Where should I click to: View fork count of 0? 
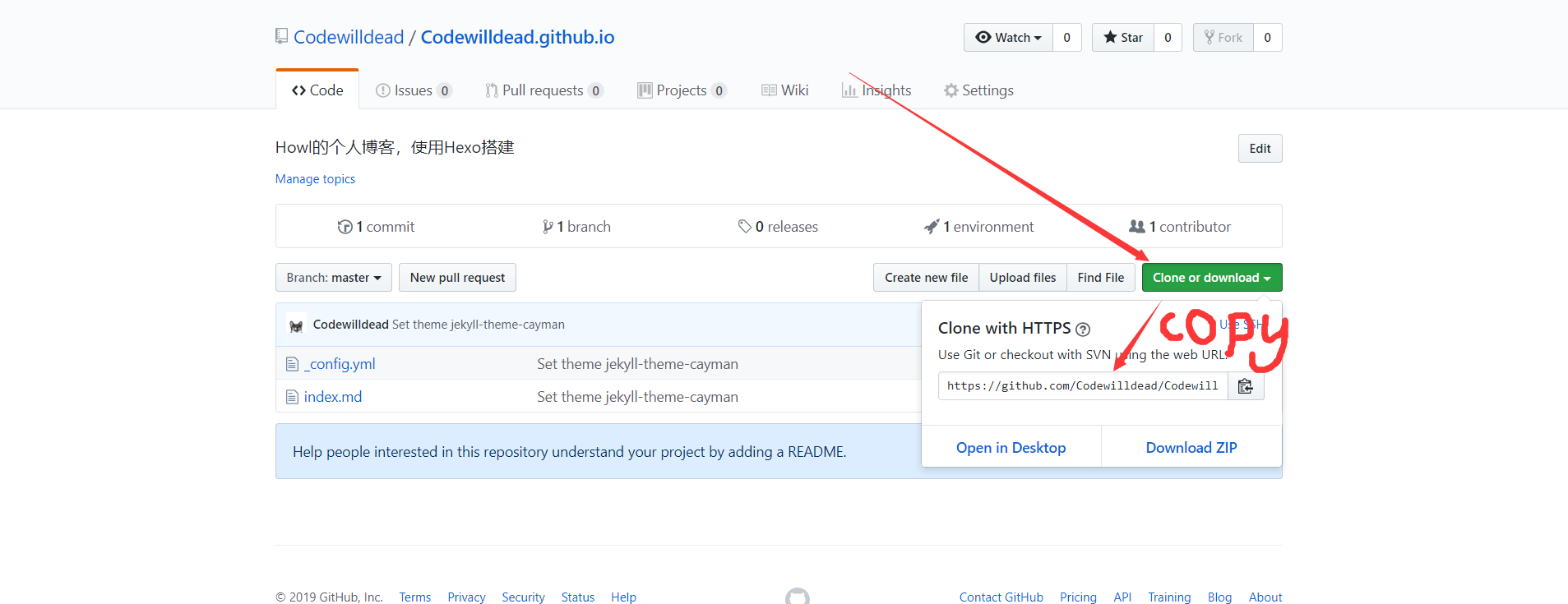click(1268, 38)
